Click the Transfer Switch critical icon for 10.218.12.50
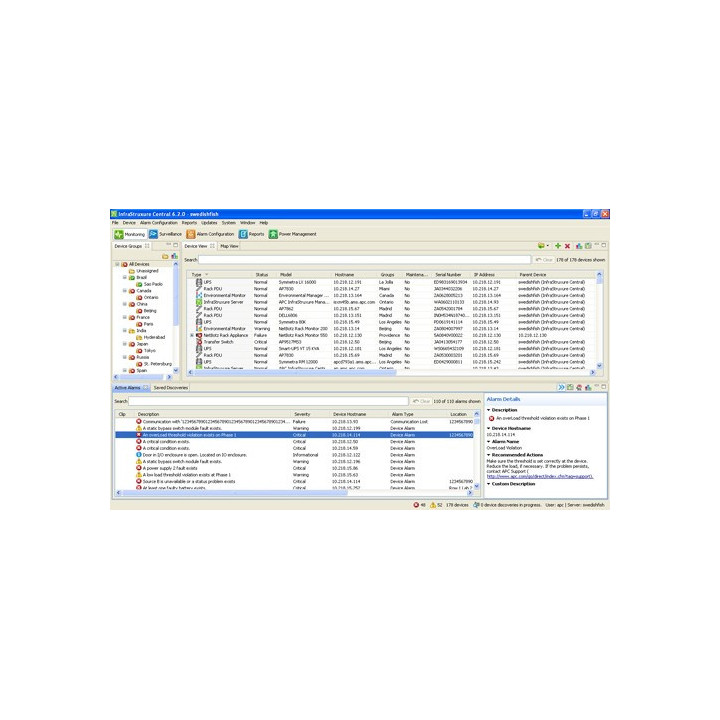This screenshot has width=720, height=720. [199, 342]
